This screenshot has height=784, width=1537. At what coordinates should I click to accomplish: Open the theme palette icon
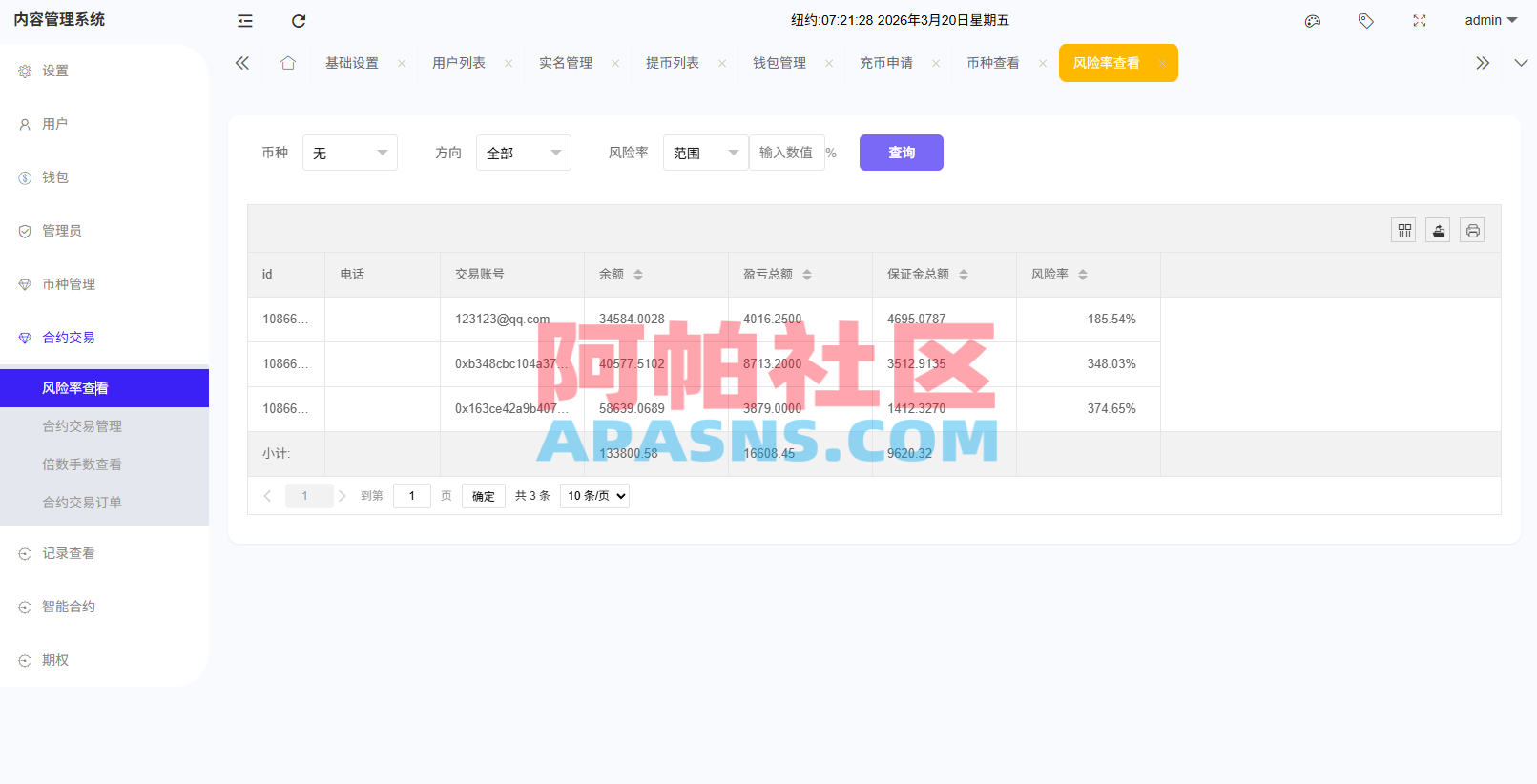point(1313,21)
